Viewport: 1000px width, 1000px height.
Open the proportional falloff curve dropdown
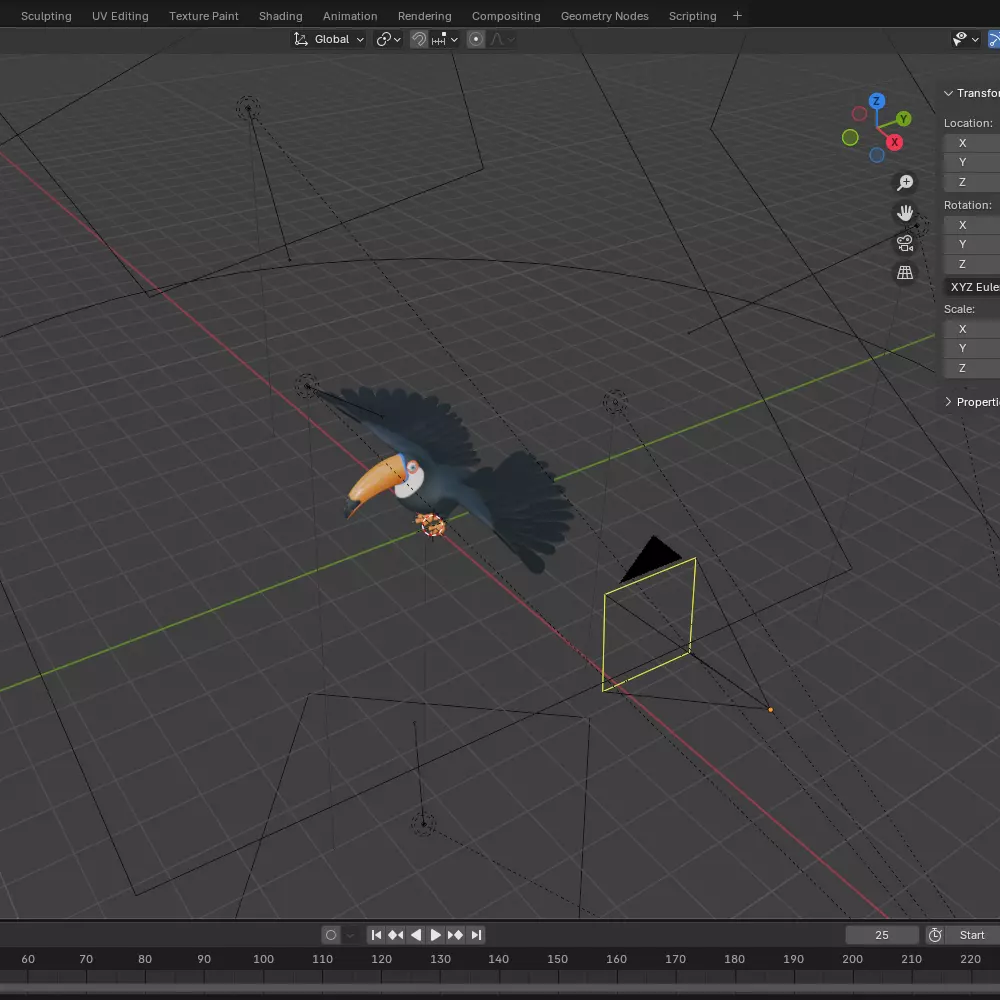tap(503, 40)
